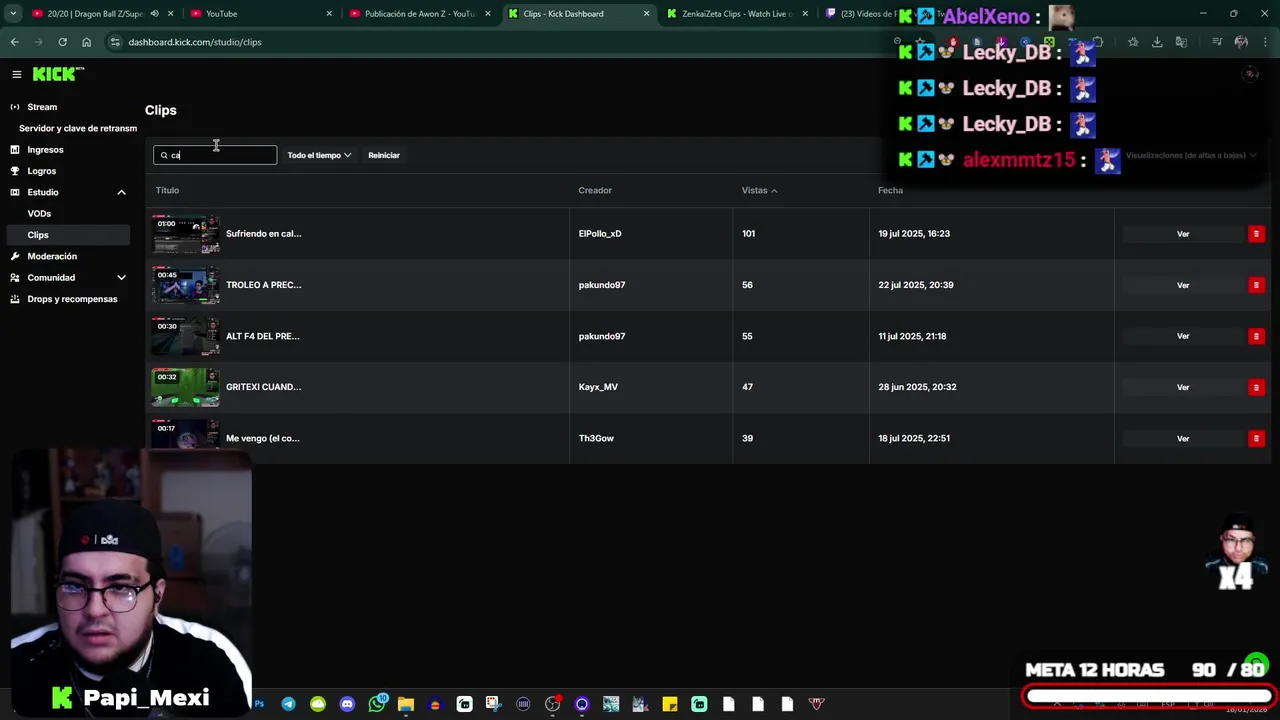Switch to the YouTube browser tab
This screenshot has height=720, width=1280.
point(260,14)
